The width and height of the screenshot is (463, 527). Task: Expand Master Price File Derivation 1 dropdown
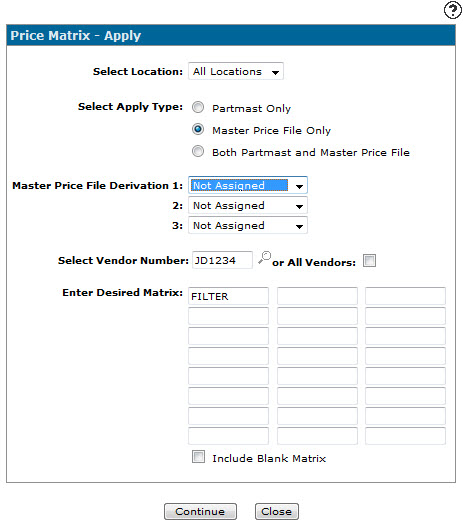coord(248,185)
